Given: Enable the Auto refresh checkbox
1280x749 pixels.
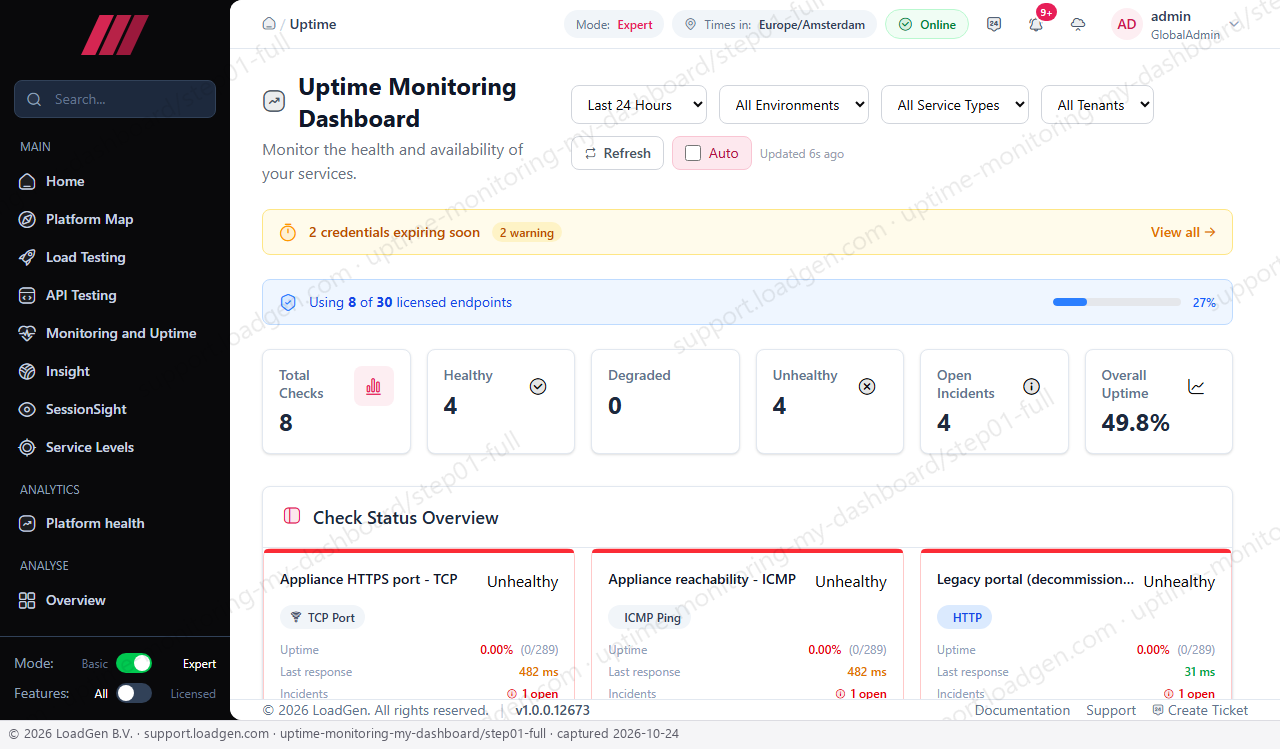Looking at the screenshot, I should 693,153.
